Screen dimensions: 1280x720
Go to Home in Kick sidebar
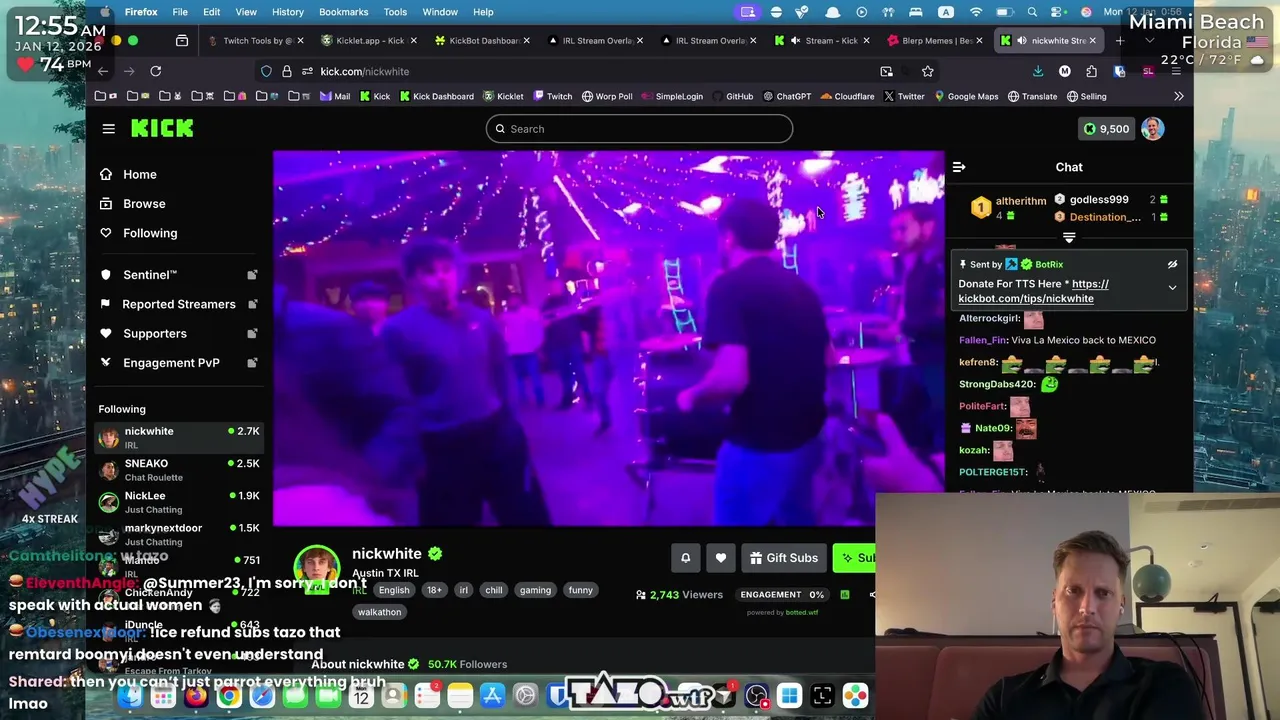(140, 174)
